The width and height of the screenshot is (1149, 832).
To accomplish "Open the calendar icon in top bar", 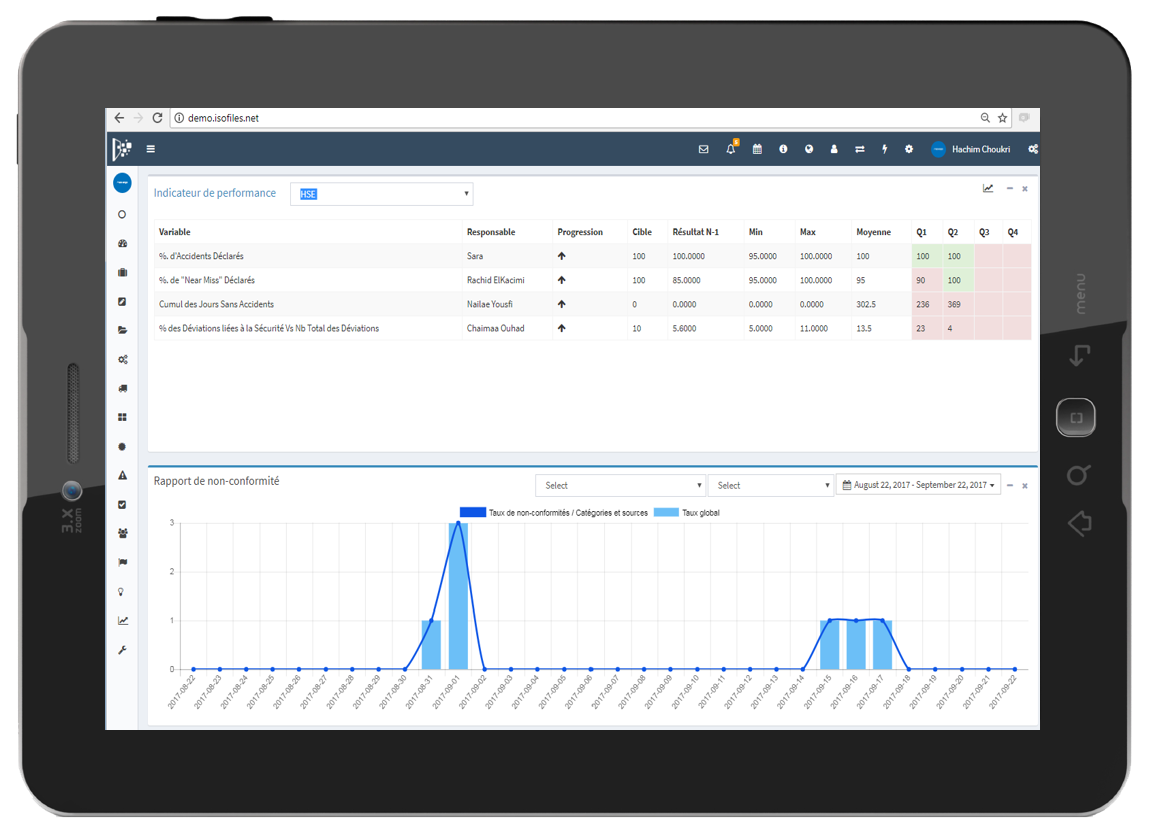I will (757, 149).
